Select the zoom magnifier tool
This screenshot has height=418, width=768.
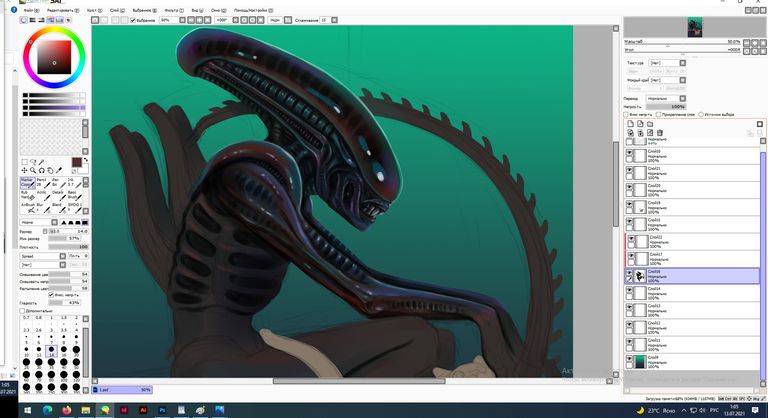click(33, 170)
